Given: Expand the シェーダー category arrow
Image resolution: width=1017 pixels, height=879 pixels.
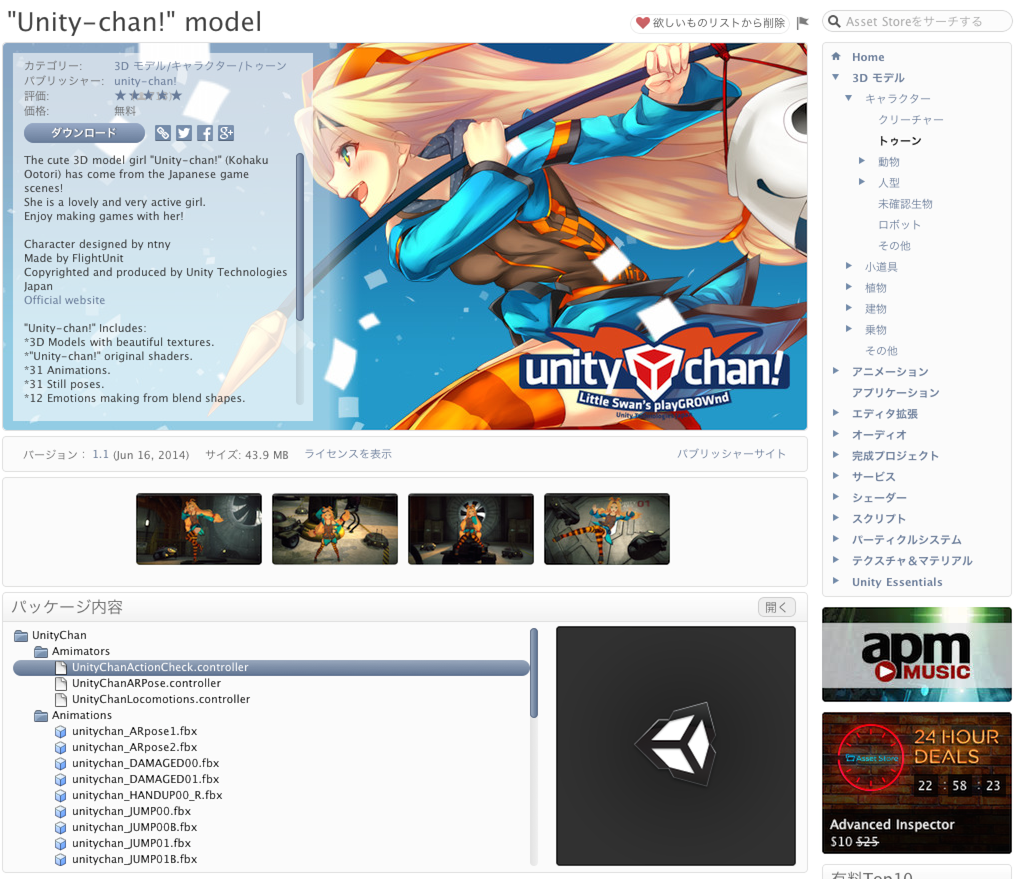Looking at the screenshot, I should click(836, 496).
